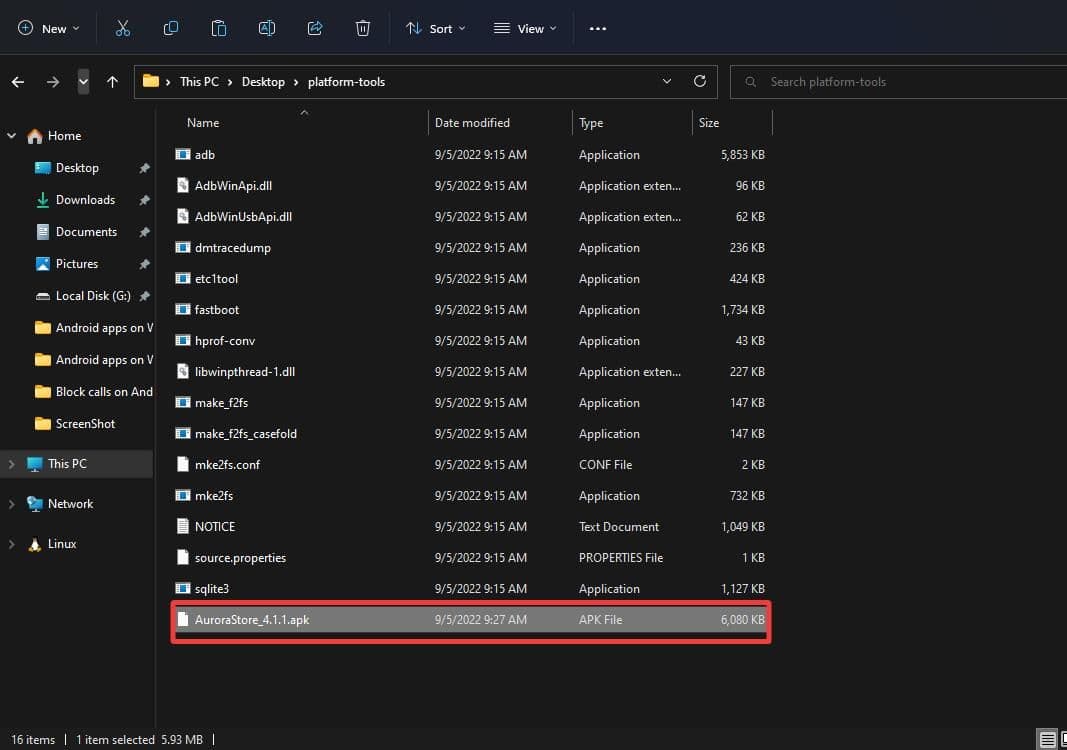Image resolution: width=1067 pixels, height=750 pixels.
Task: Click the Delete trash icon
Action: coord(363,28)
